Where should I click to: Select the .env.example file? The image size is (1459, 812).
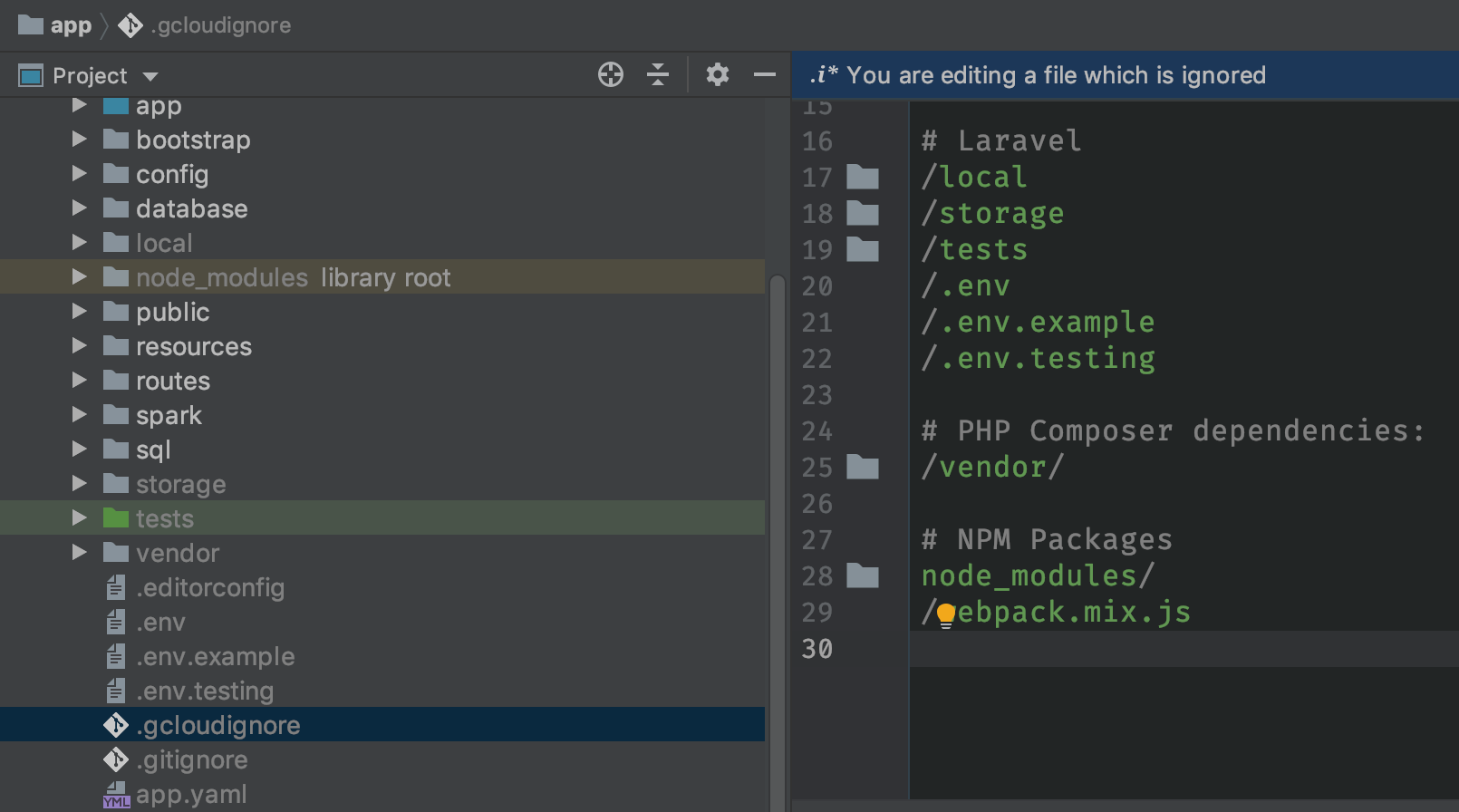pyautogui.click(x=382, y=656)
